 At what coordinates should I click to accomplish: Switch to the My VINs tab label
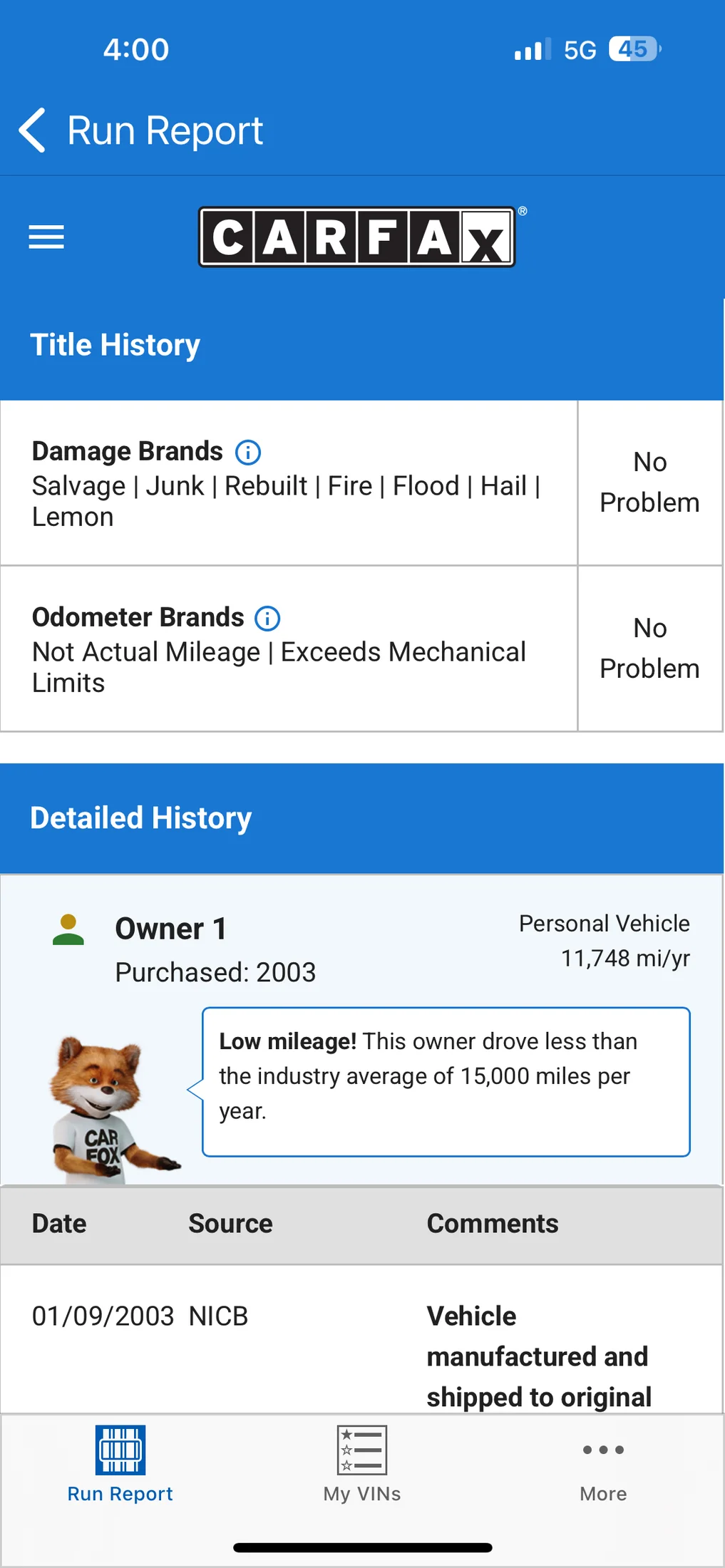click(x=362, y=1494)
